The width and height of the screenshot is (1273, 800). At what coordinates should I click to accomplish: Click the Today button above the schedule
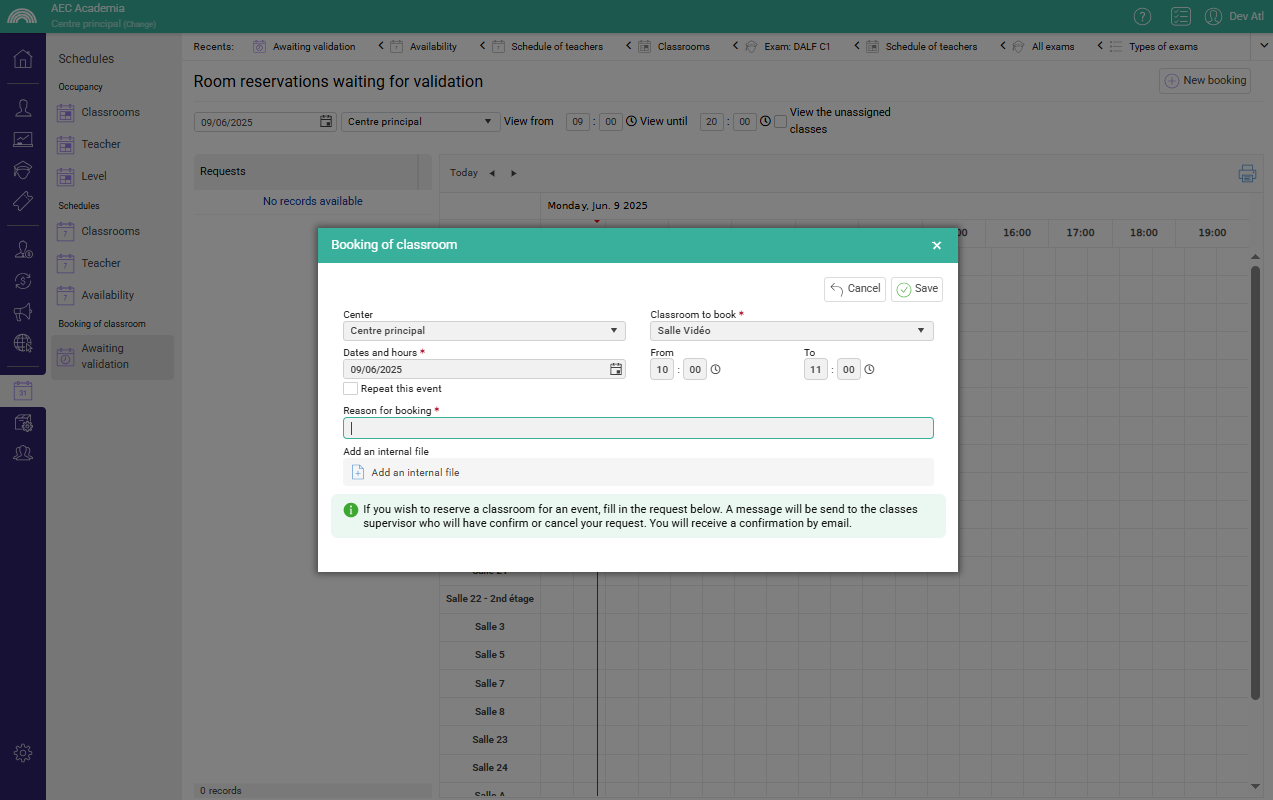[464, 173]
